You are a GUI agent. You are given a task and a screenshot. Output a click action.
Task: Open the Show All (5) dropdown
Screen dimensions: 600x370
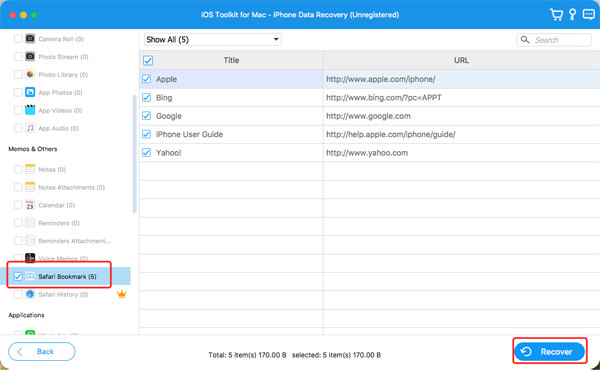[213, 39]
